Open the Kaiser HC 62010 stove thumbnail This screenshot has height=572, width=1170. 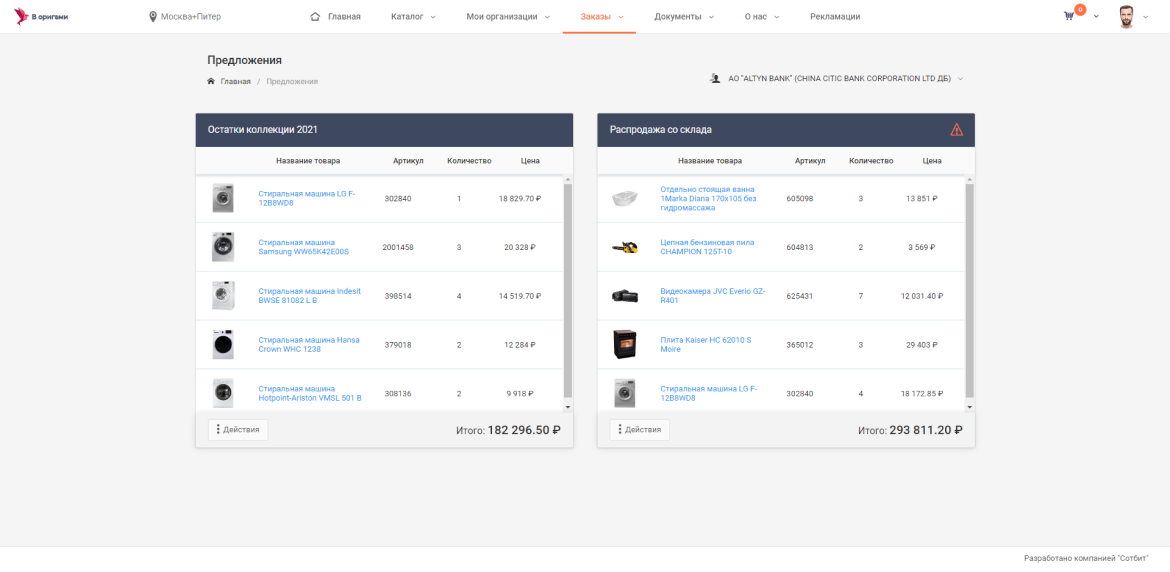click(625, 345)
